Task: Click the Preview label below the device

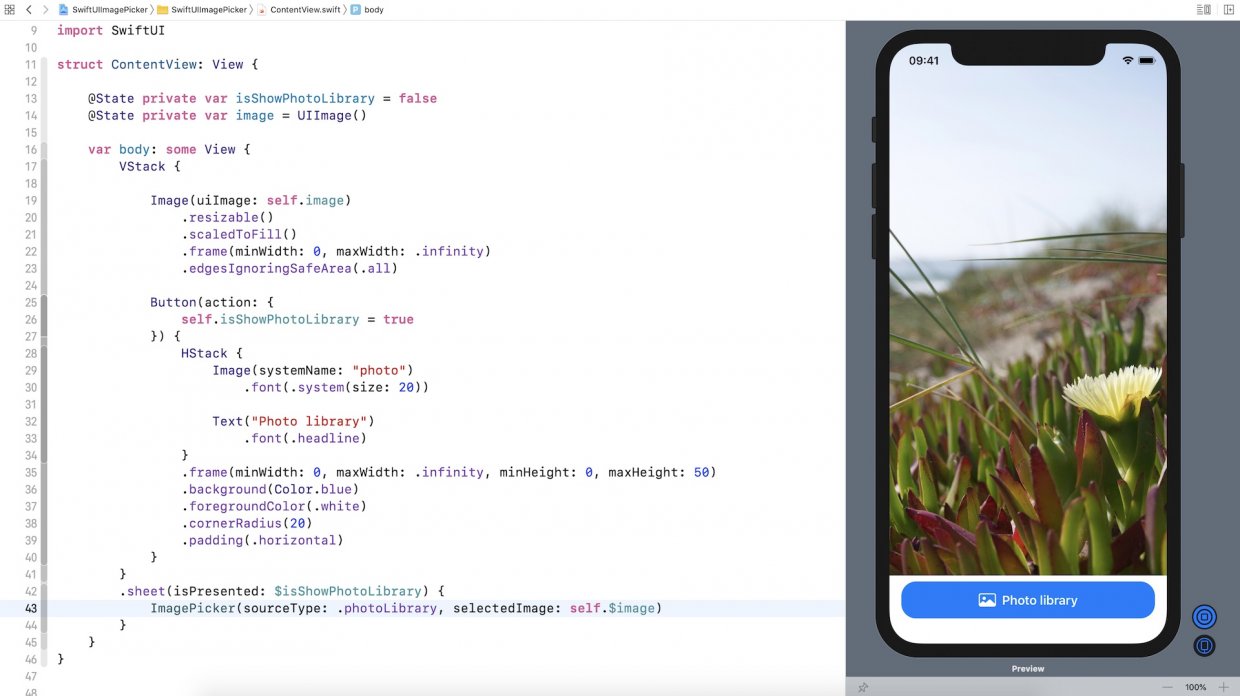Action: [x=1027, y=668]
